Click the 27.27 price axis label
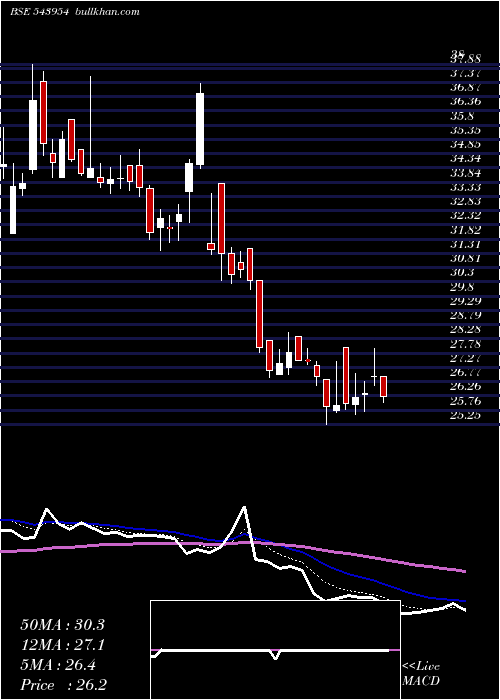 465,358
